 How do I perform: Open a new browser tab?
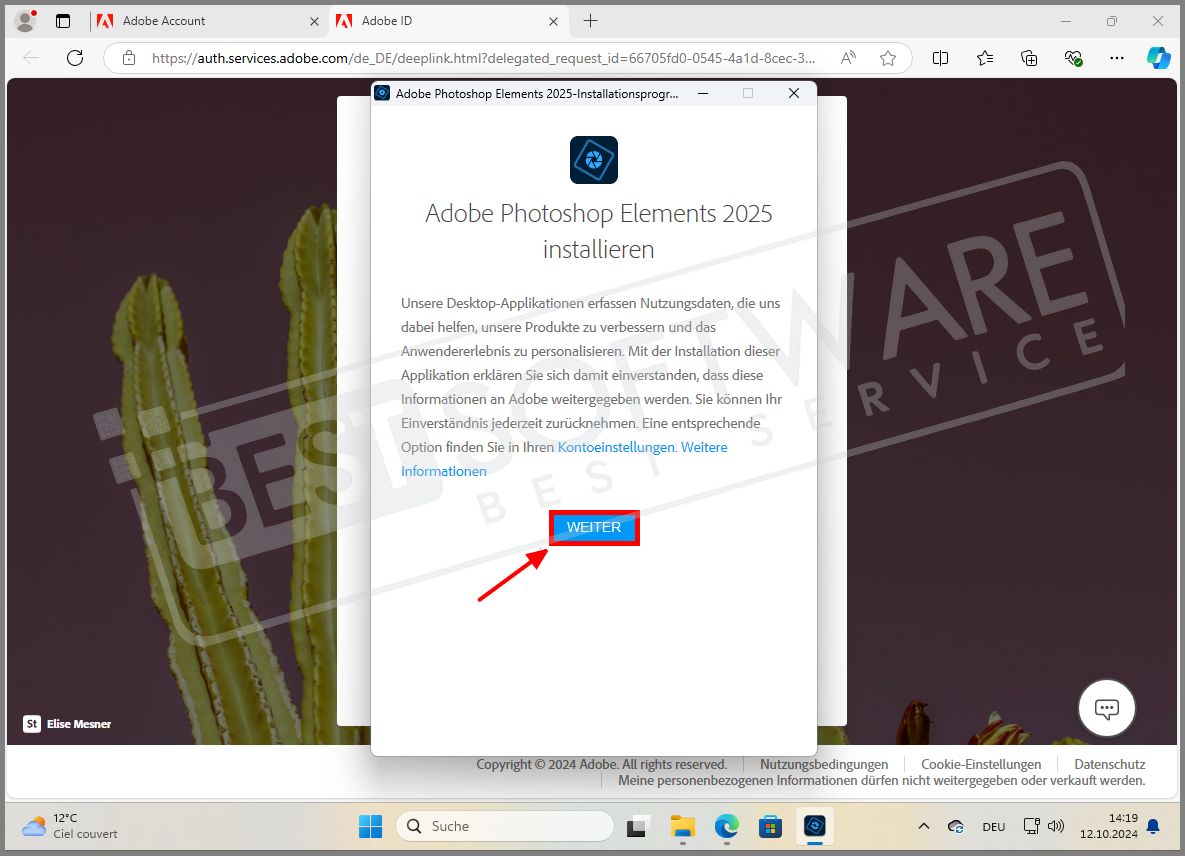point(590,21)
